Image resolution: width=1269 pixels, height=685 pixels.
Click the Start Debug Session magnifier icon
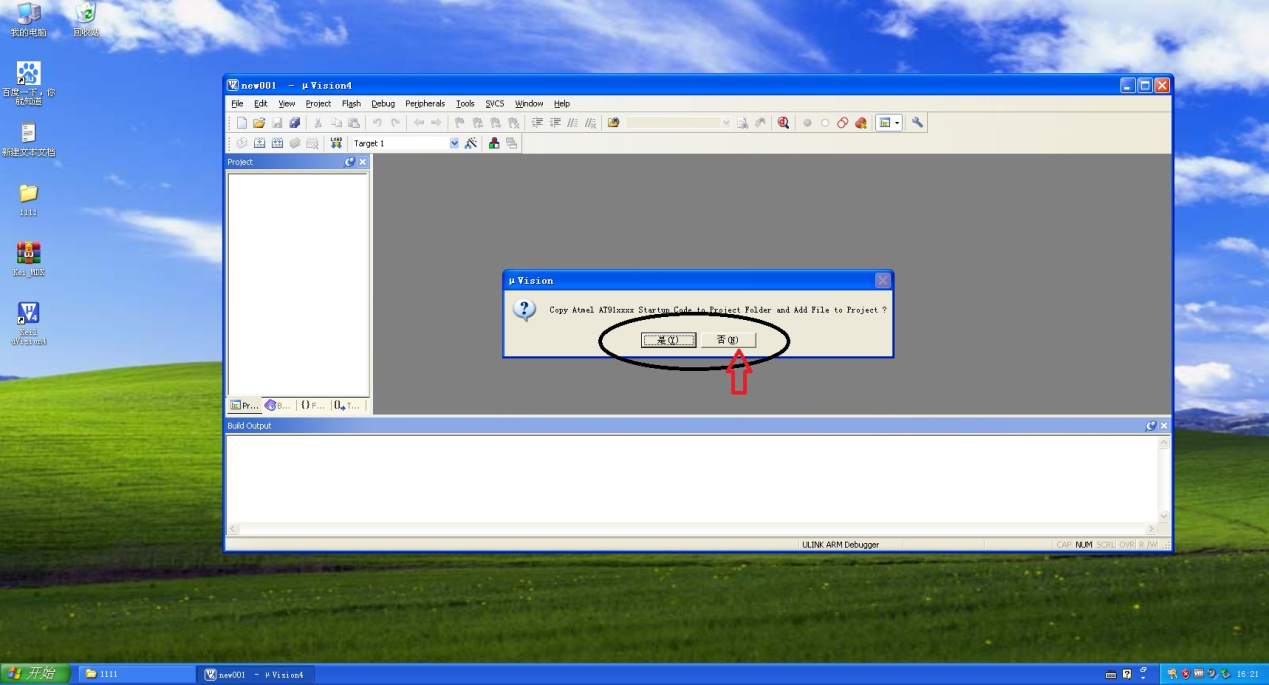(x=783, y=123)
